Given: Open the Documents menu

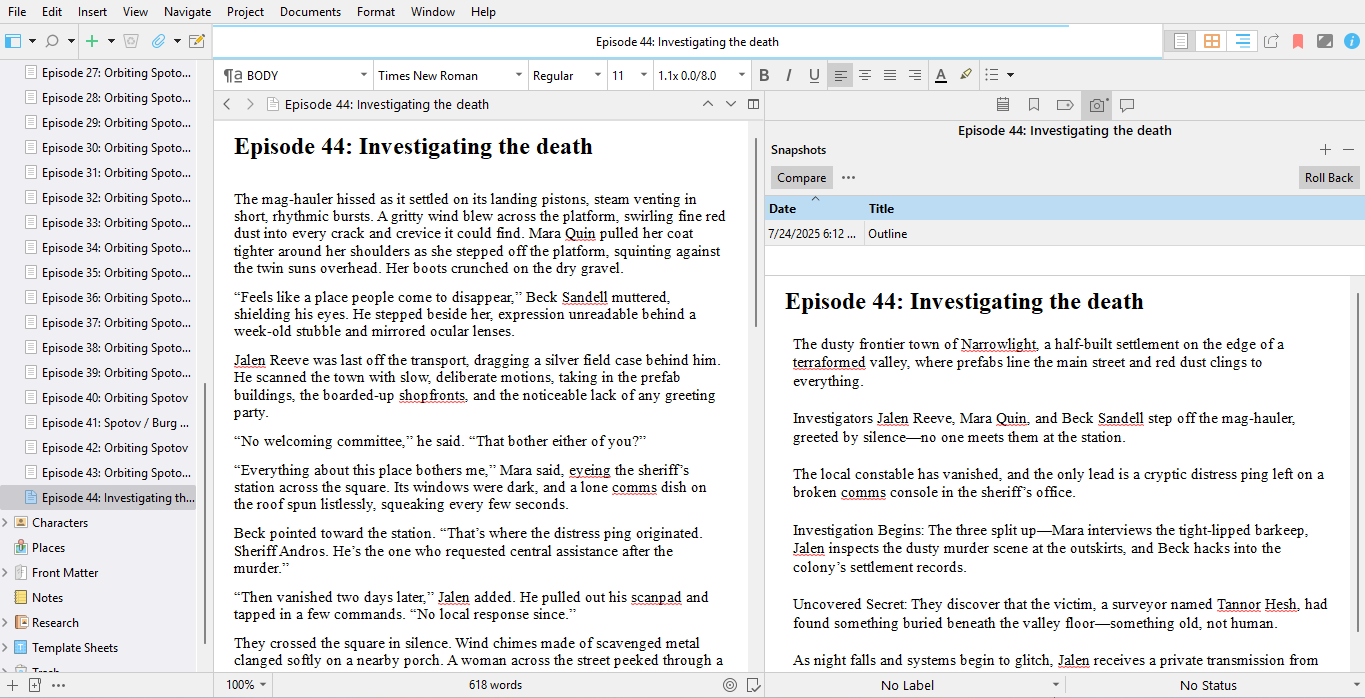Looking at the screenshot, I should tap(310, 12).
